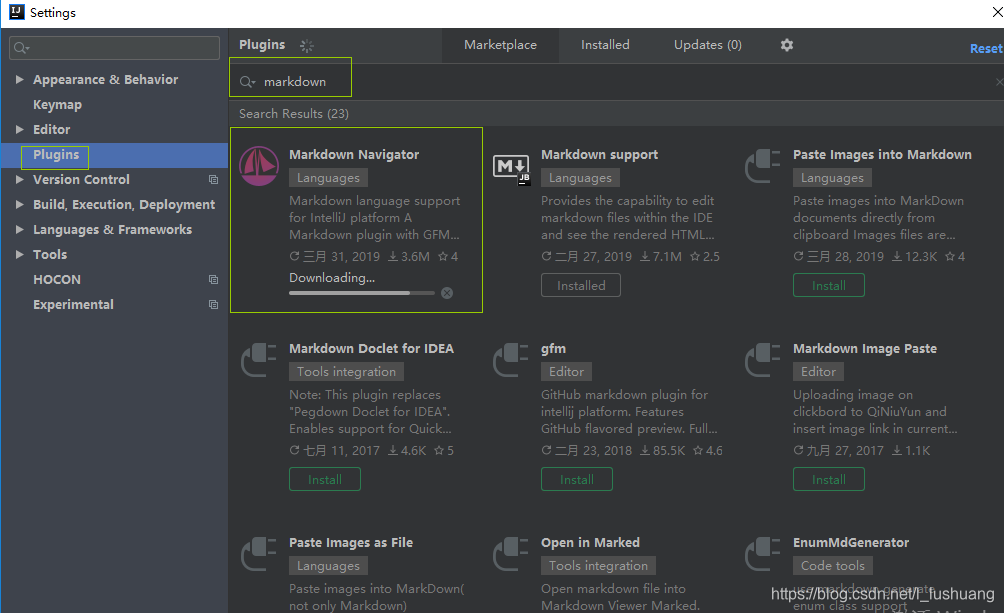This screenshot has width=1004, height=613.
Task: Click the Tools integration tag under Open in Marked
Action: 598,566
